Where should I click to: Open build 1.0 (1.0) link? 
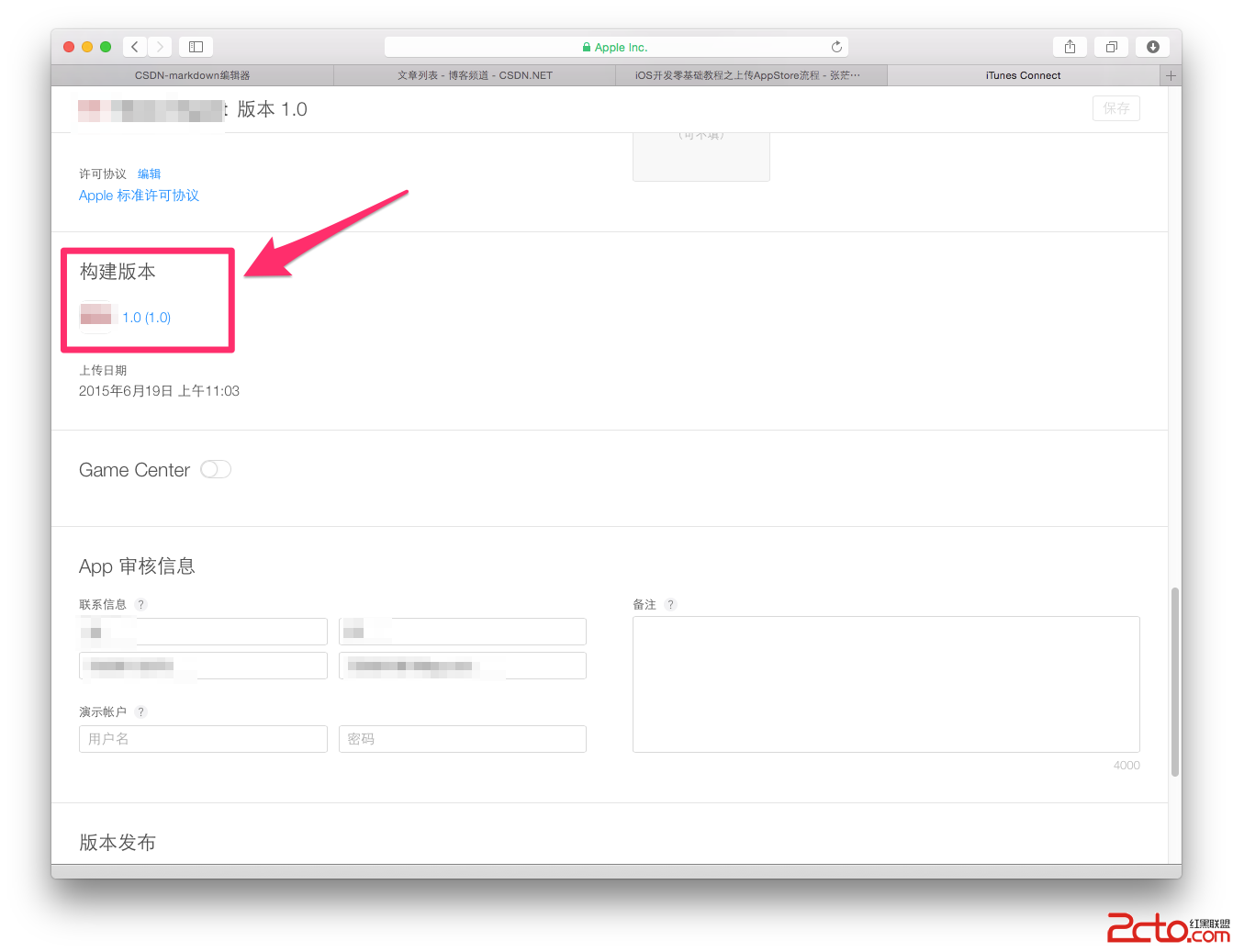point(147,318)
